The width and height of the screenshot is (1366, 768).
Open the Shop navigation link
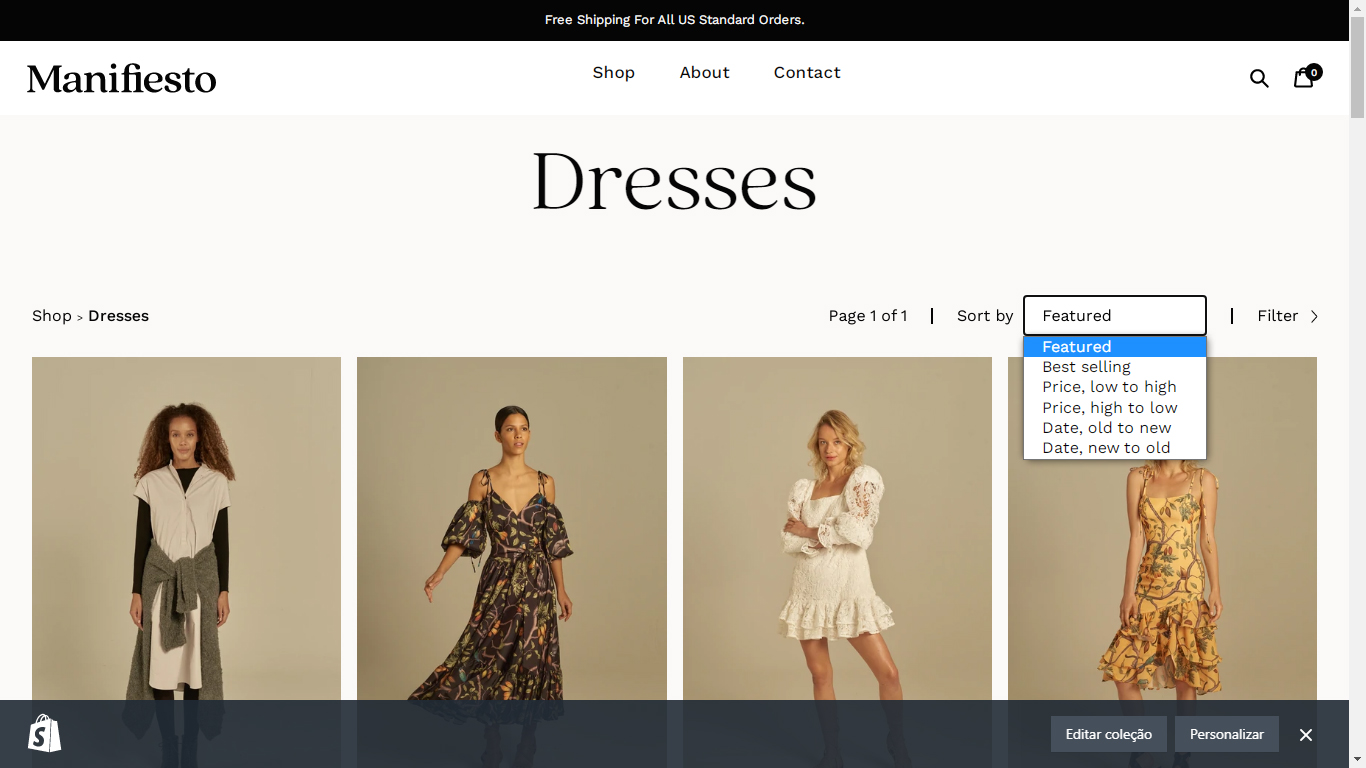(613, 73)
